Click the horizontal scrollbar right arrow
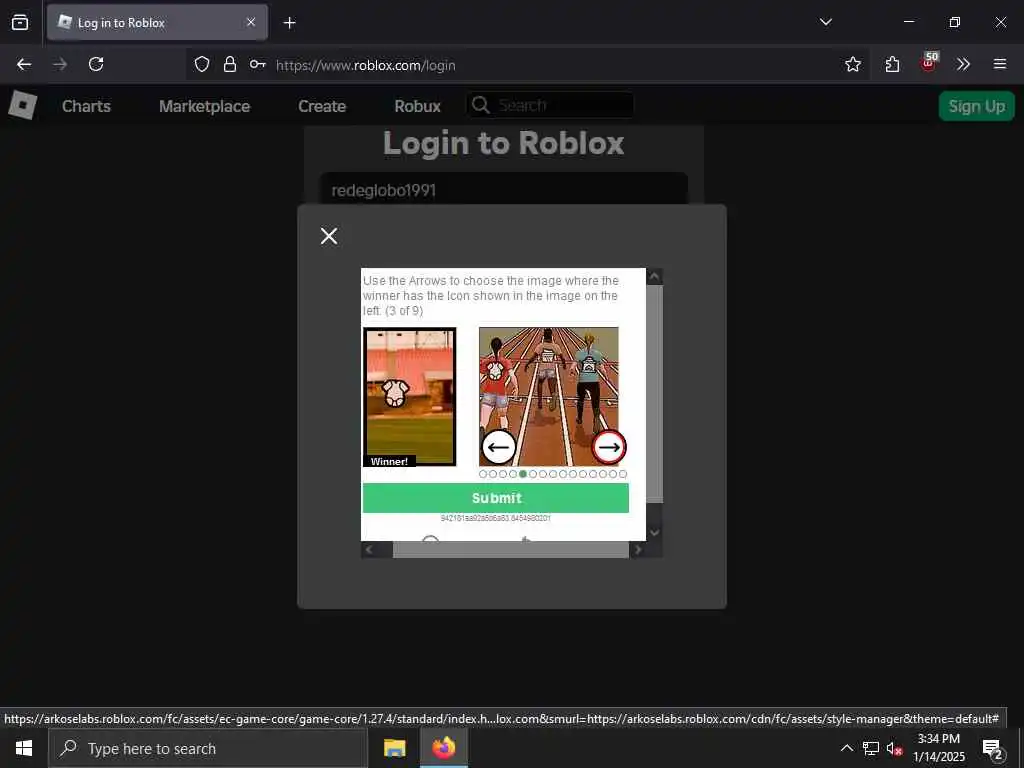The width and height of the screenshot is (1024, 768). [638, 550]
